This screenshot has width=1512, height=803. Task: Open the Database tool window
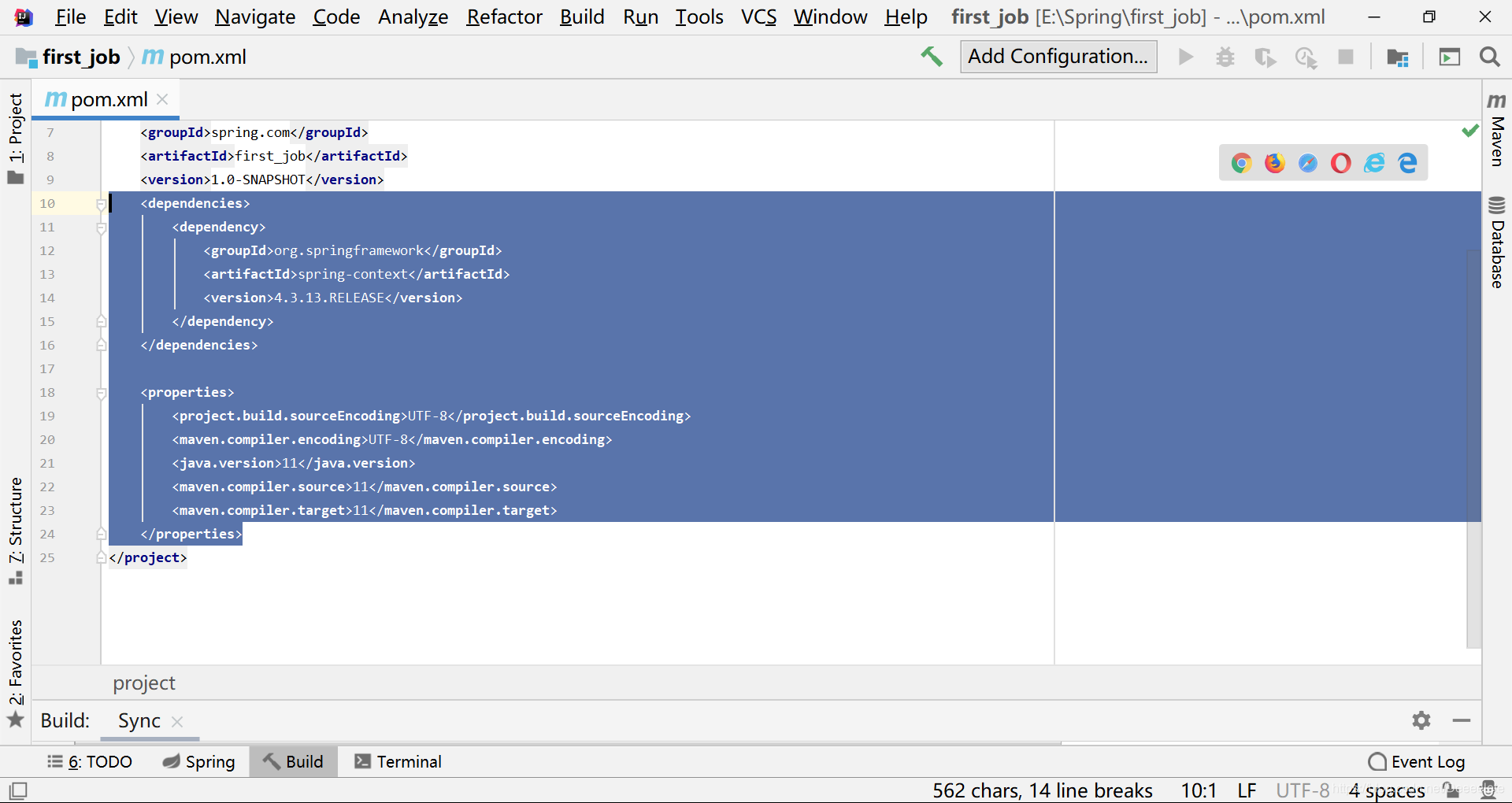[x=1497, y=242]
